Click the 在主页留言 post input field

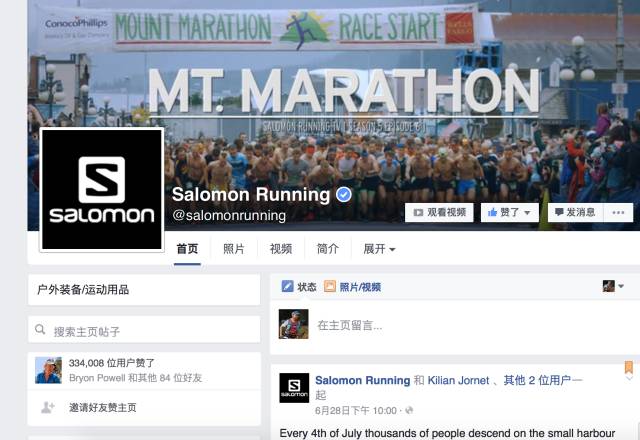point(453,325)
